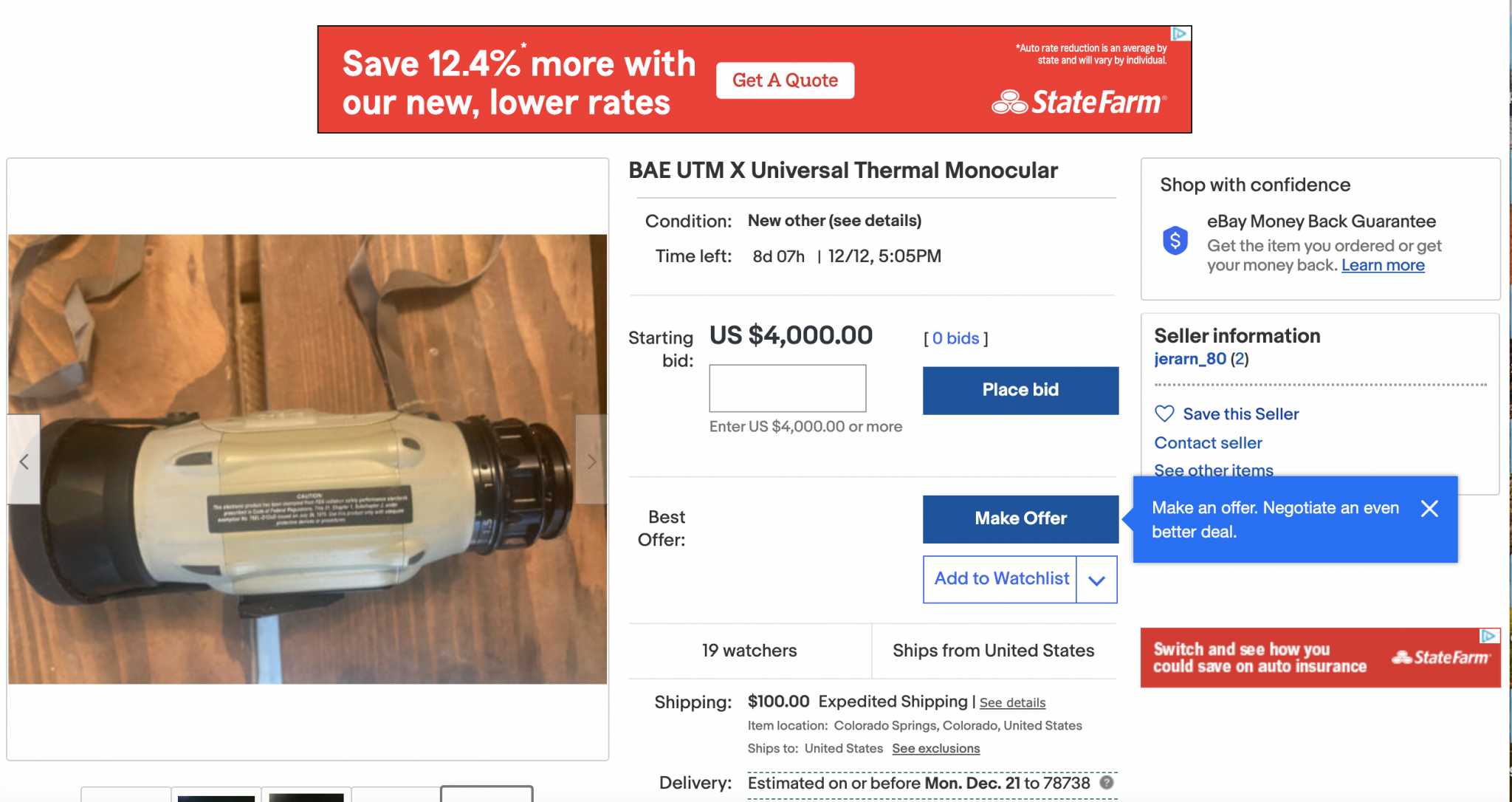The height and width of the screenshot is (802, 1512).
Task: Click the Money Back Guarantee shield icon
Action: [x=1175, y=240]
